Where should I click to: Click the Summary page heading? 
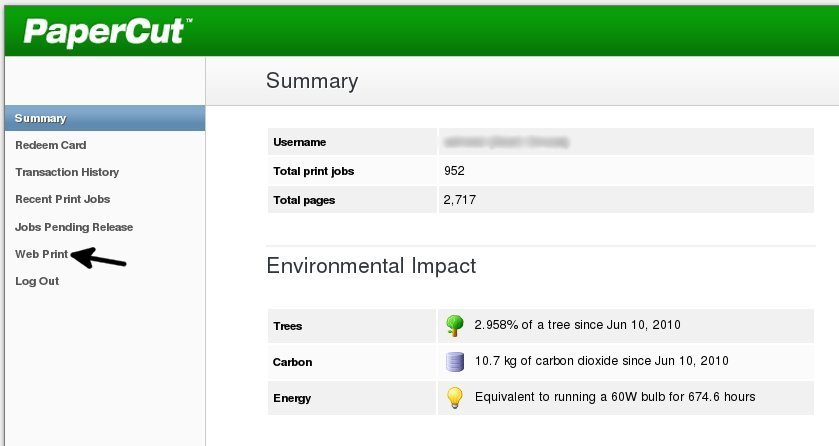[311, 81]
